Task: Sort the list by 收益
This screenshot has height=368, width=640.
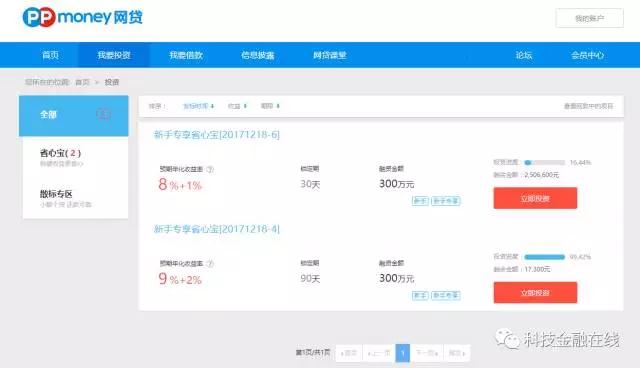Action: [237, 106]
